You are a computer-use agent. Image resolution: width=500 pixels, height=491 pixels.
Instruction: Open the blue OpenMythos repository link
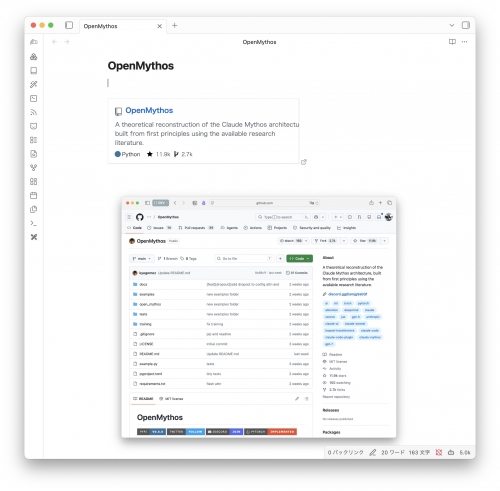(149, 110)
